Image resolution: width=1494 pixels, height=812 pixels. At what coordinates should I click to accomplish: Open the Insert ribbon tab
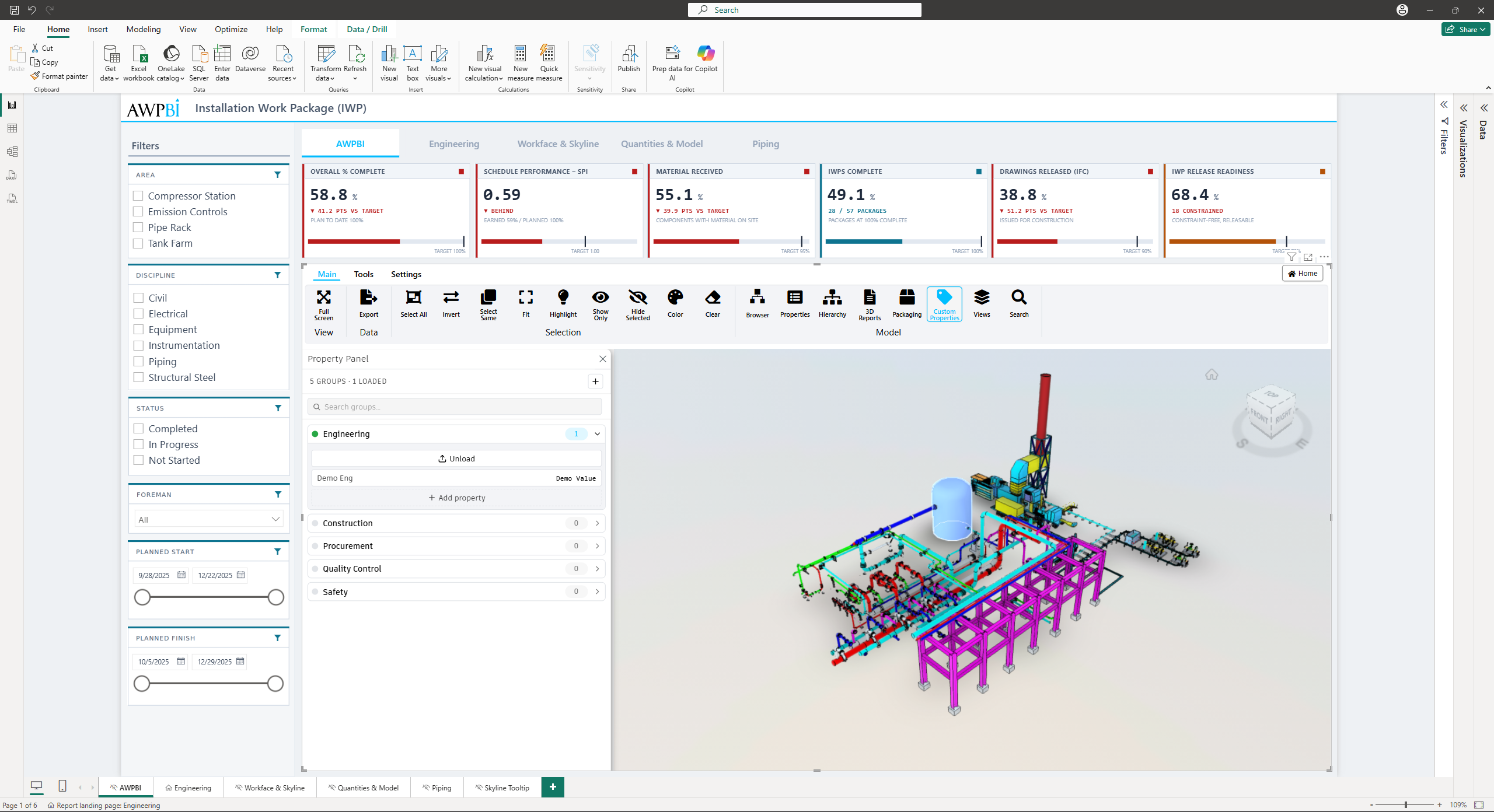(x=97, y=29)
